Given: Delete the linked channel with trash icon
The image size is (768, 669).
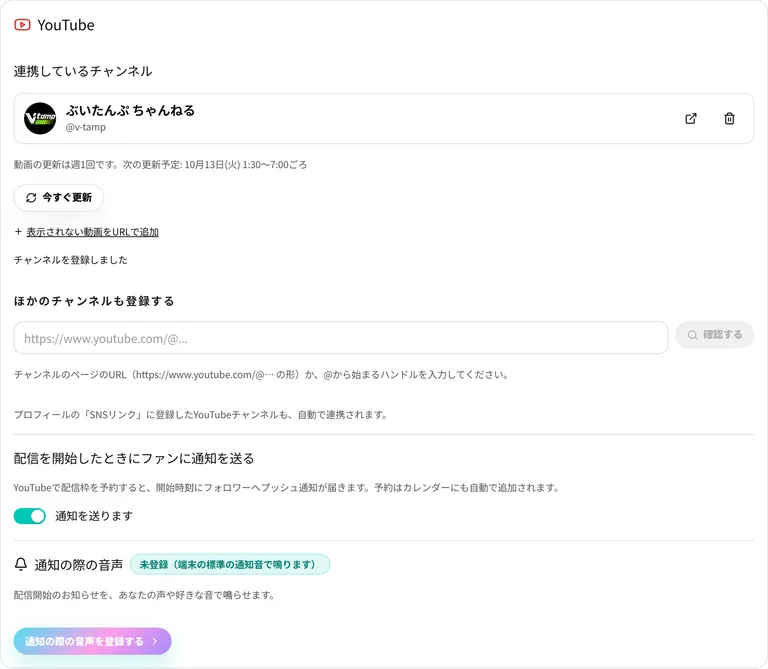Looking at the screenshot, I should pyautogui.click(x=729, y=119).
